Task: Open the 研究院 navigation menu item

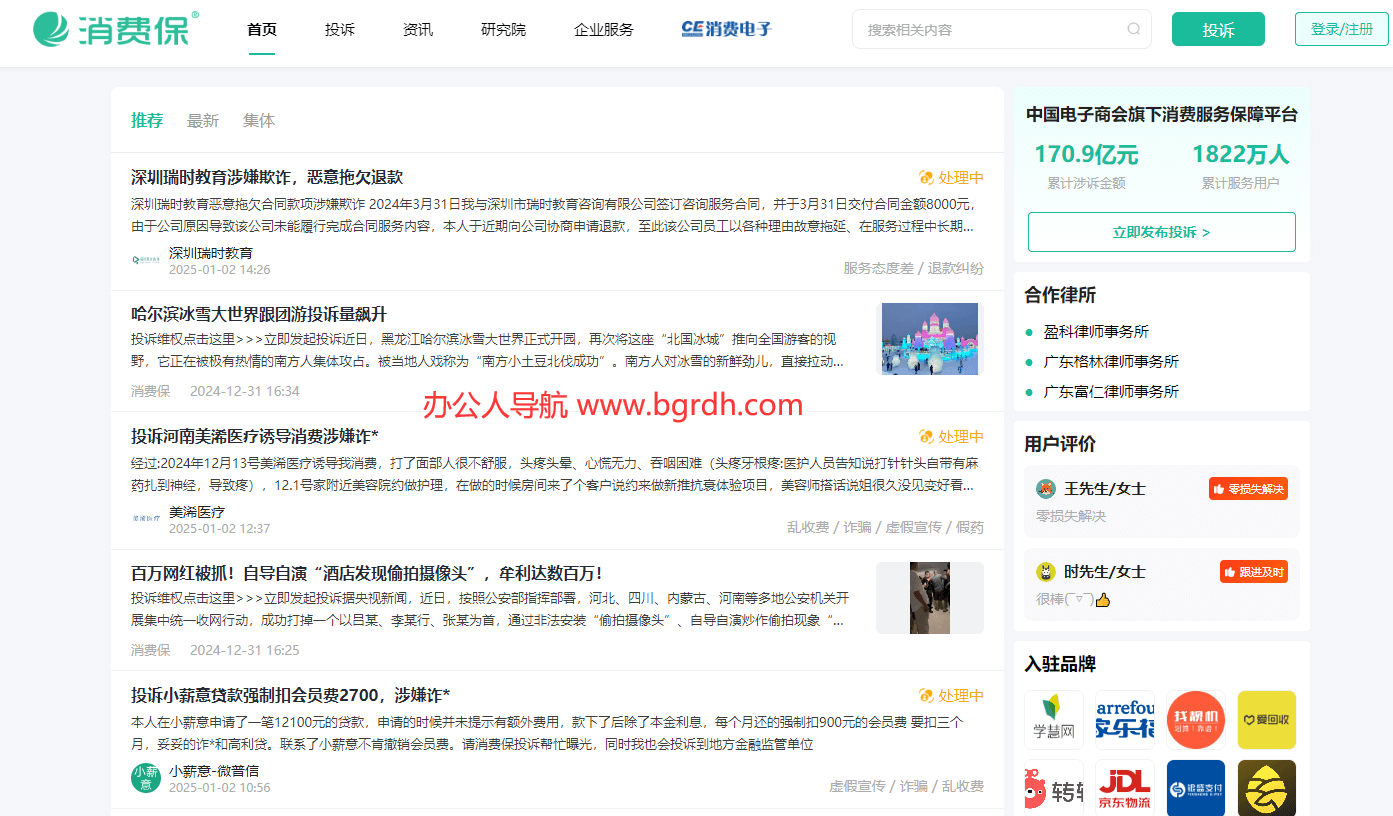Action: [x=503, y=29]
